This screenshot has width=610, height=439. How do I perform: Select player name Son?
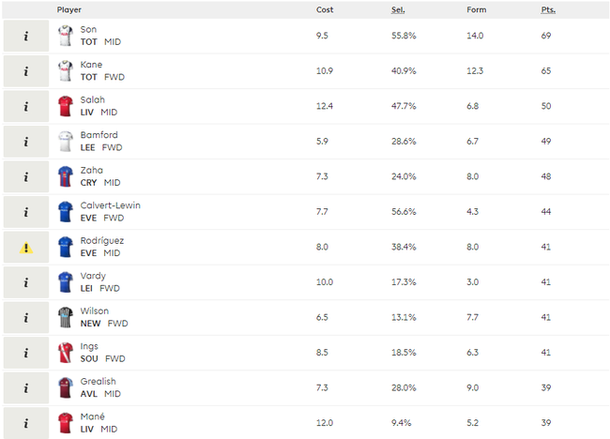coord(88,29)
